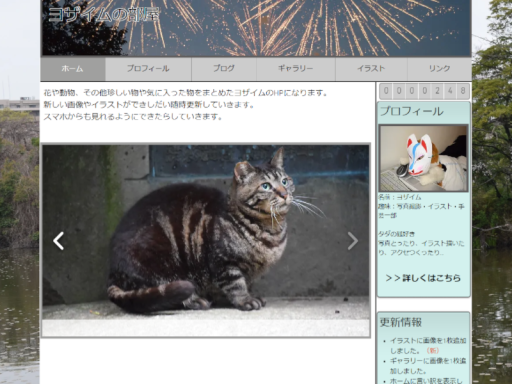Screen dimensions: 512x384
Task: Select the イラストに画像を1枚追加 update entry
Action: pyautogui.click(x=428, y=346)
